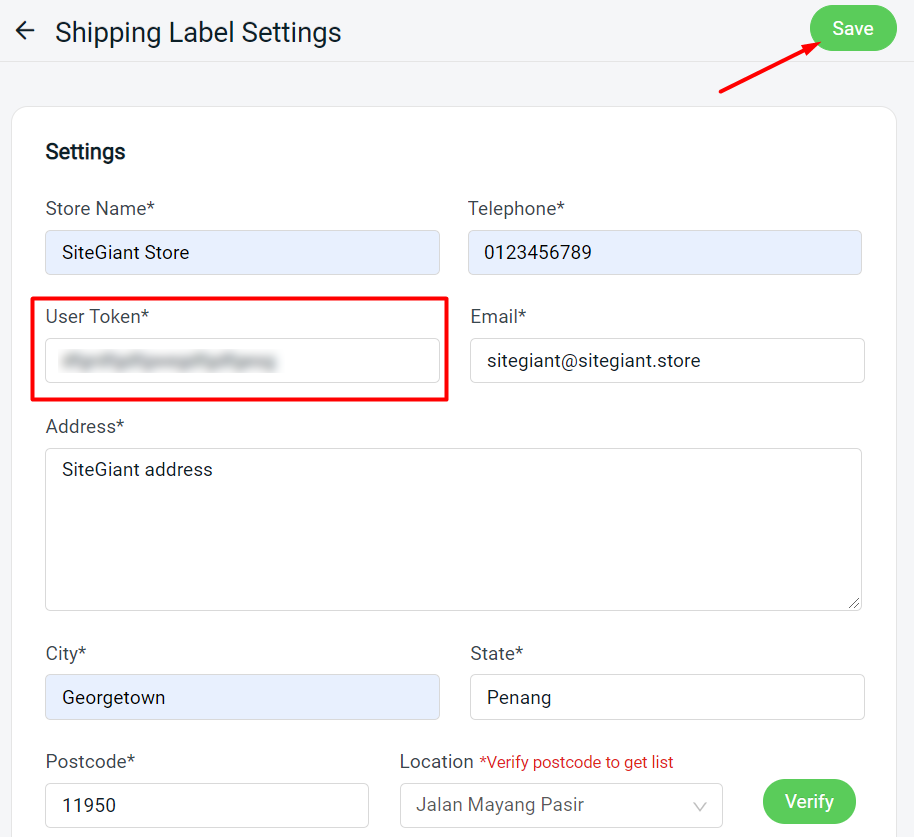Click the Store Name label text

(x=100, y=208)
